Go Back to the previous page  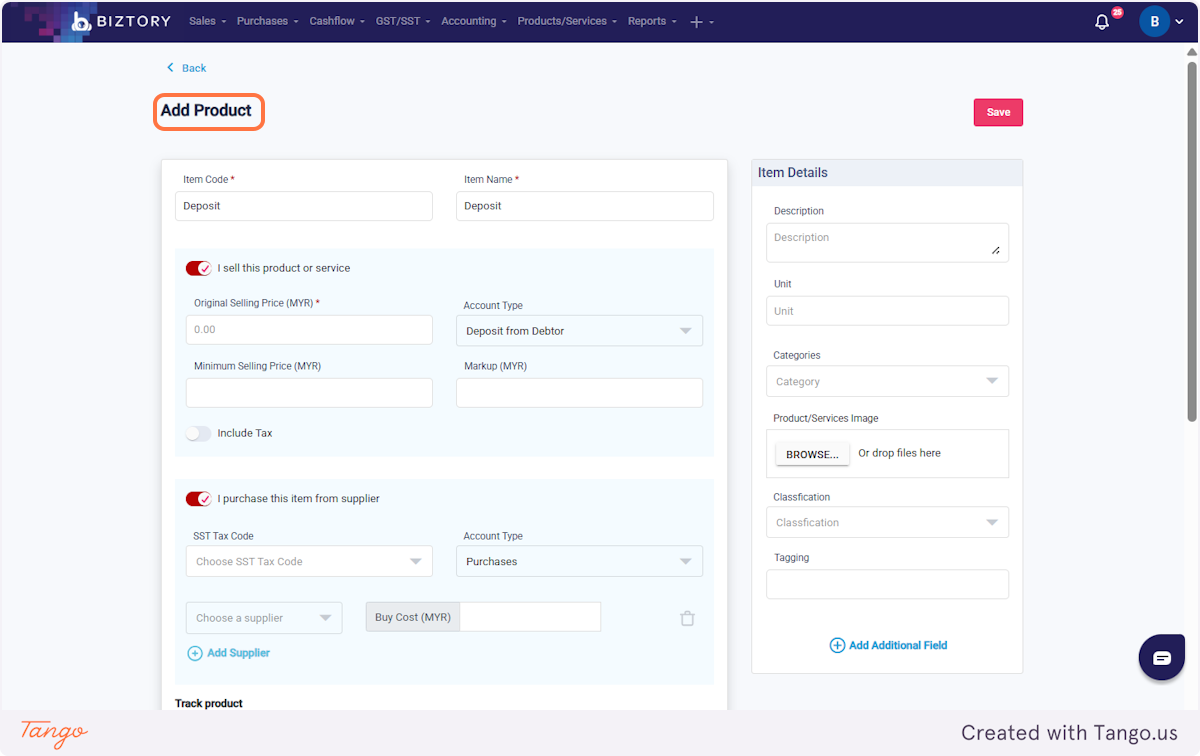pos(186,68)
